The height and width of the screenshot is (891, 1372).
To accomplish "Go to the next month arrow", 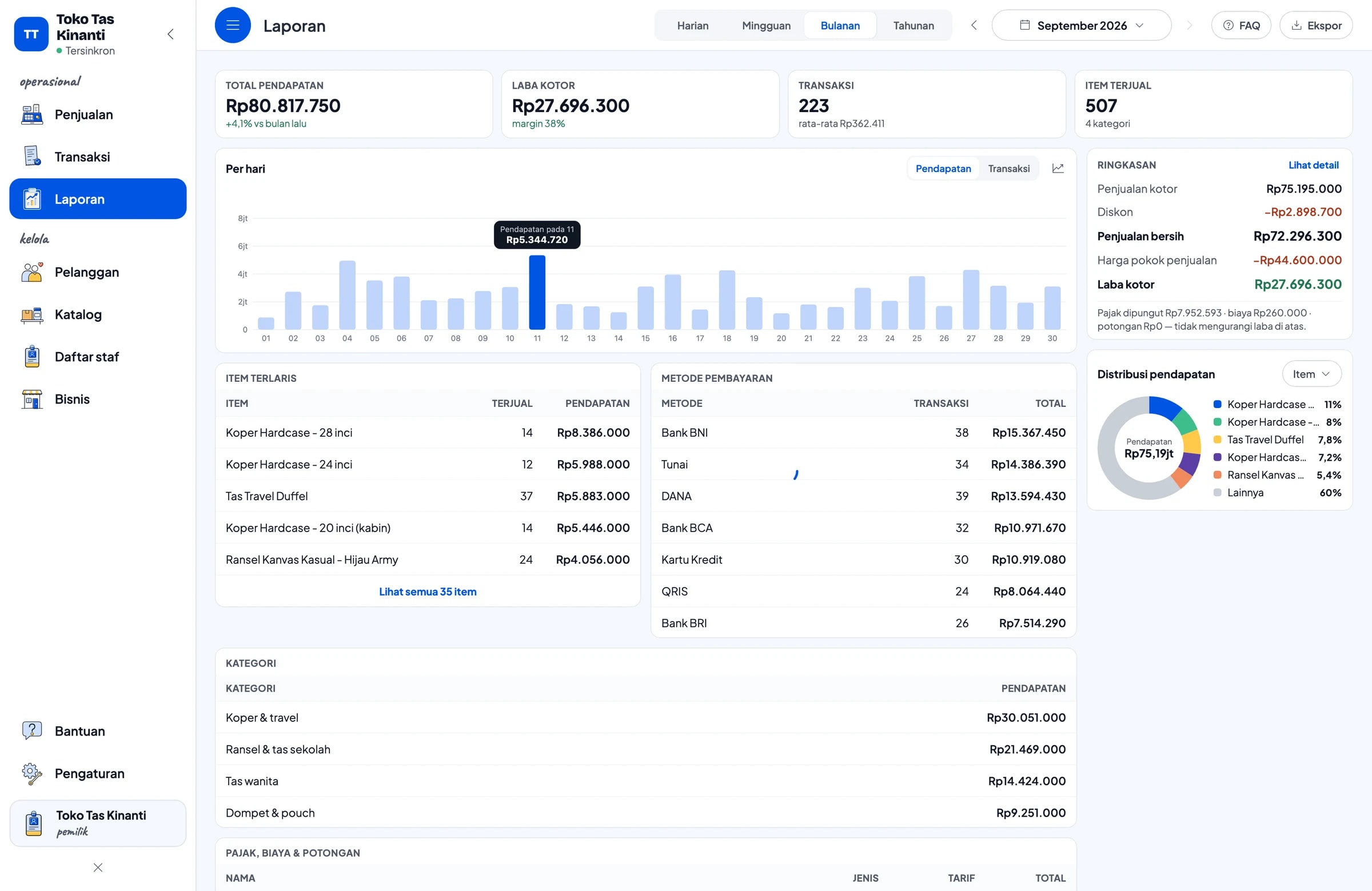I will pyautogui.click(x=1189, y=25).
